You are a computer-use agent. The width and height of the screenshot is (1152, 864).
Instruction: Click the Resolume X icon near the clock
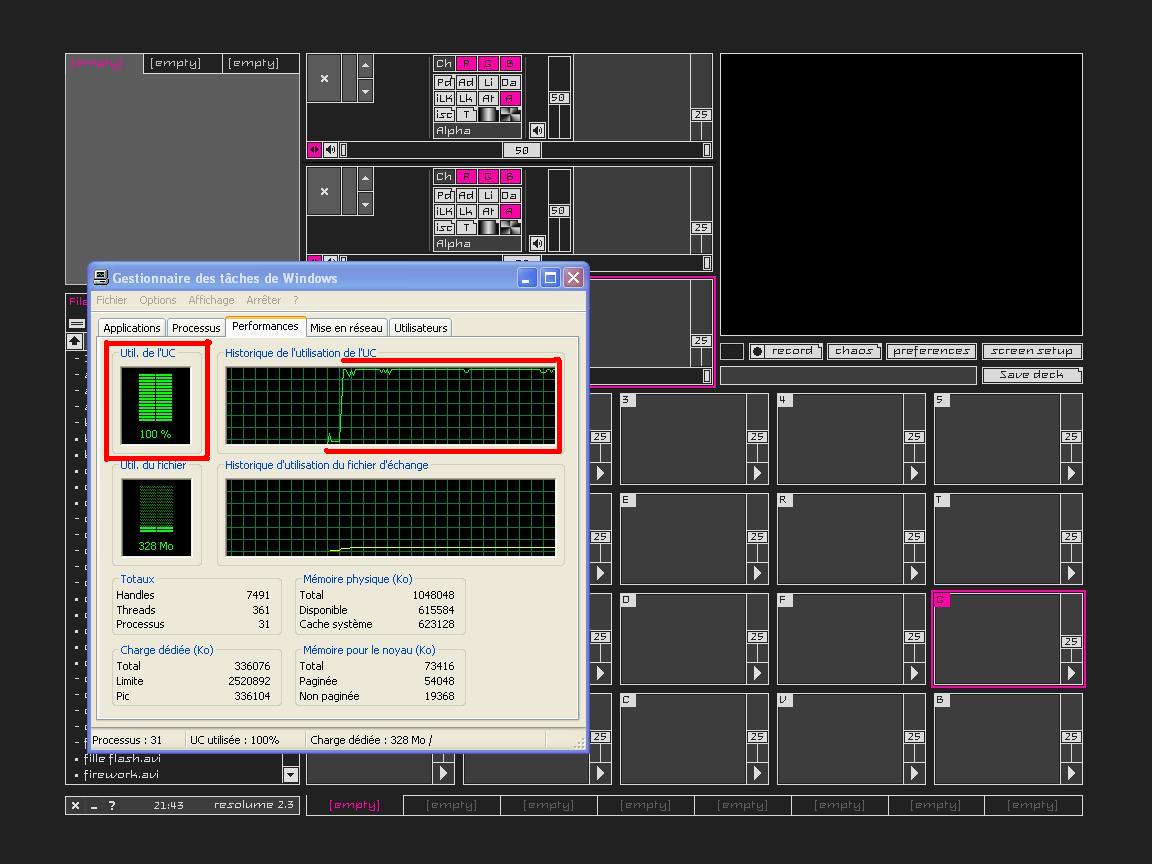[x=75, y=805]
